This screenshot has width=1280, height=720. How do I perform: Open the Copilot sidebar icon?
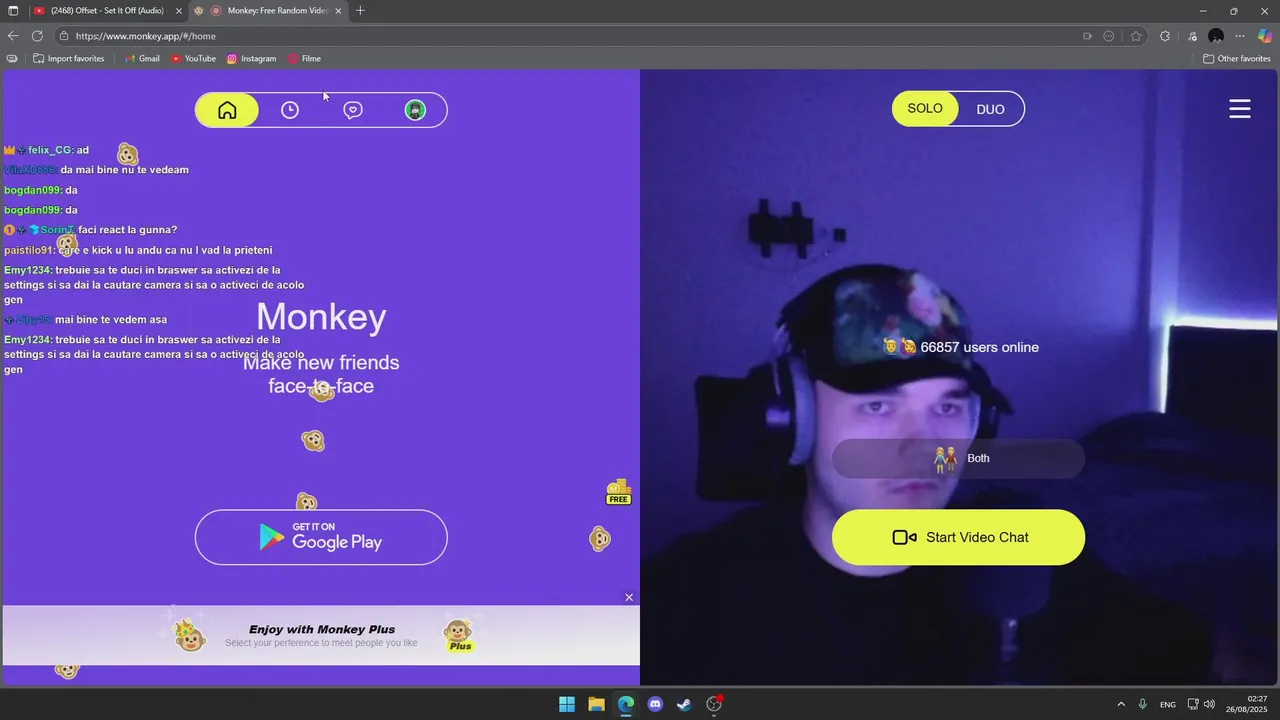click(1265, 36)
